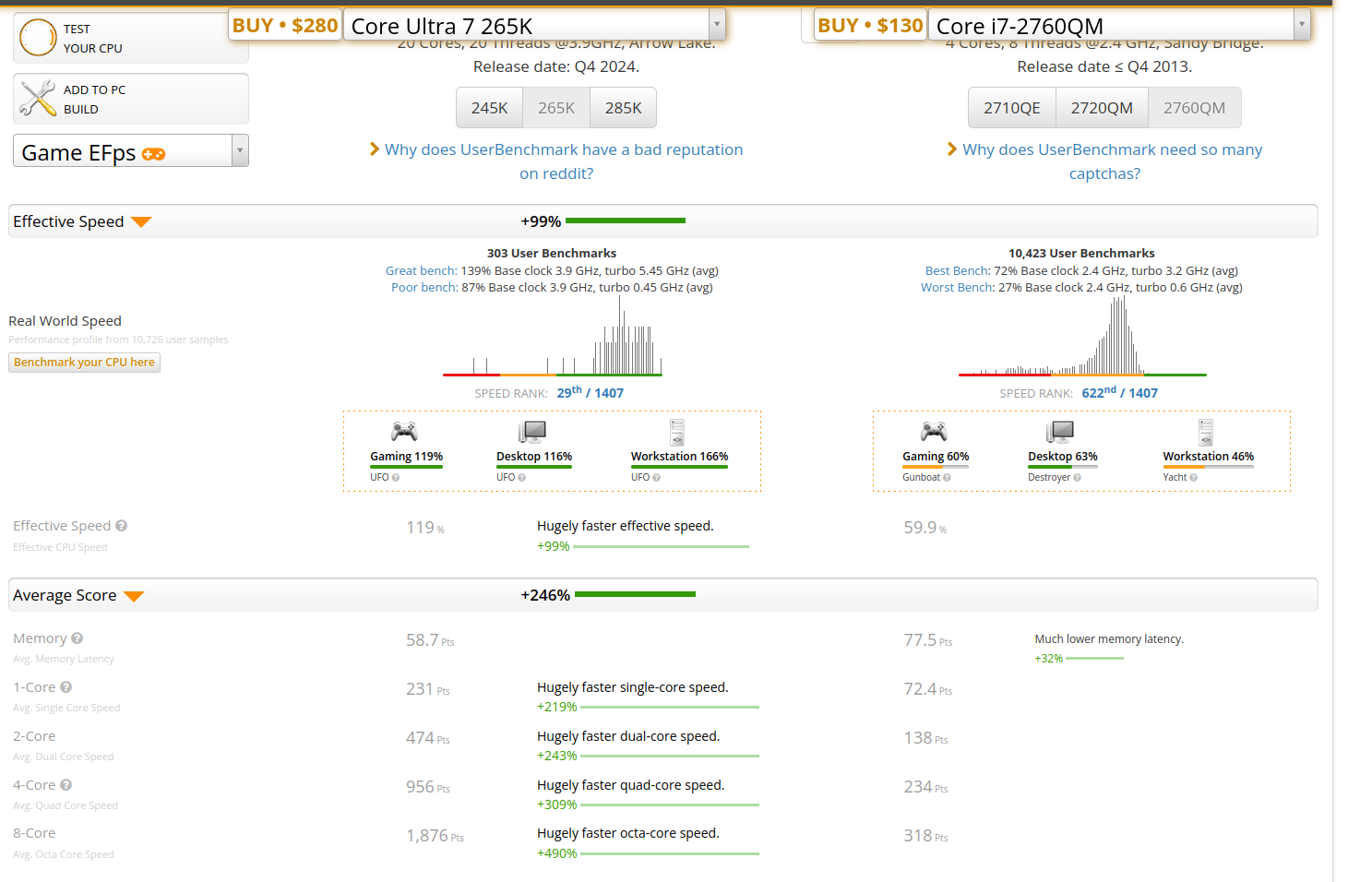Open the Core Ultra 7 265K selector dropdown
Screen dimensions: 1372x882
coord(534,25)
